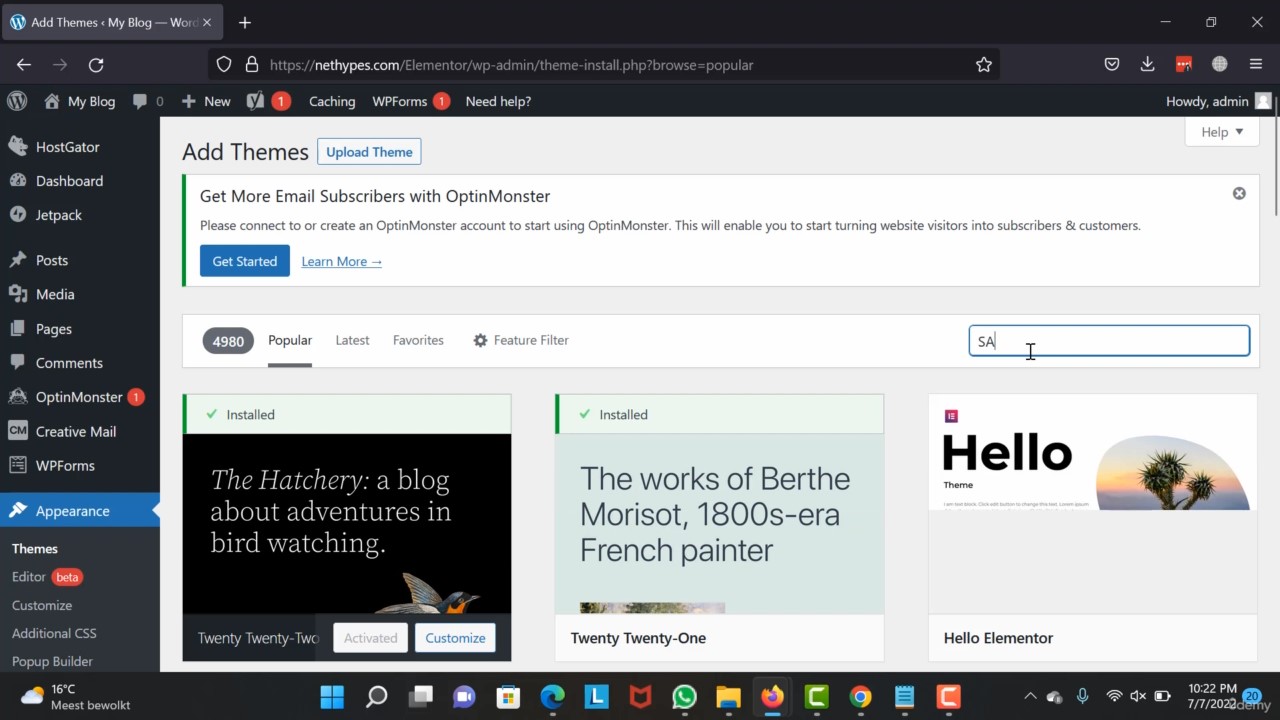Open Chrome from taskbar
1280x720 pixels.
click(x=860, y=696)
